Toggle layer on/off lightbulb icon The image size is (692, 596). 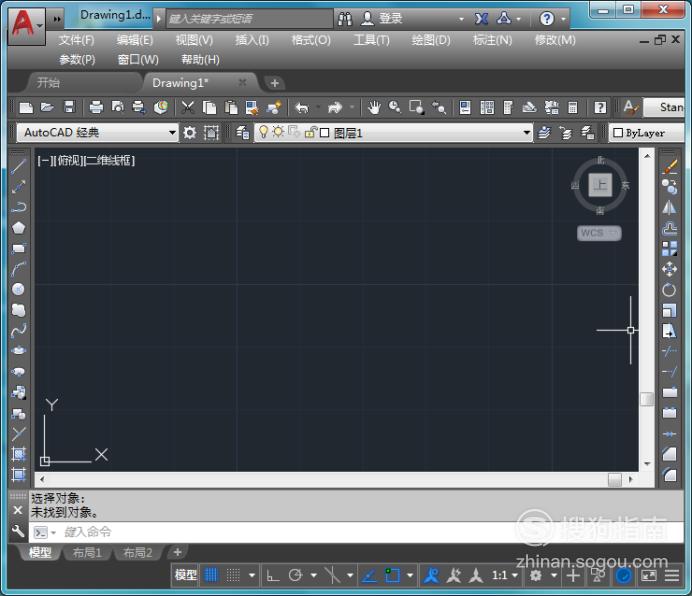tap(263, 132)
